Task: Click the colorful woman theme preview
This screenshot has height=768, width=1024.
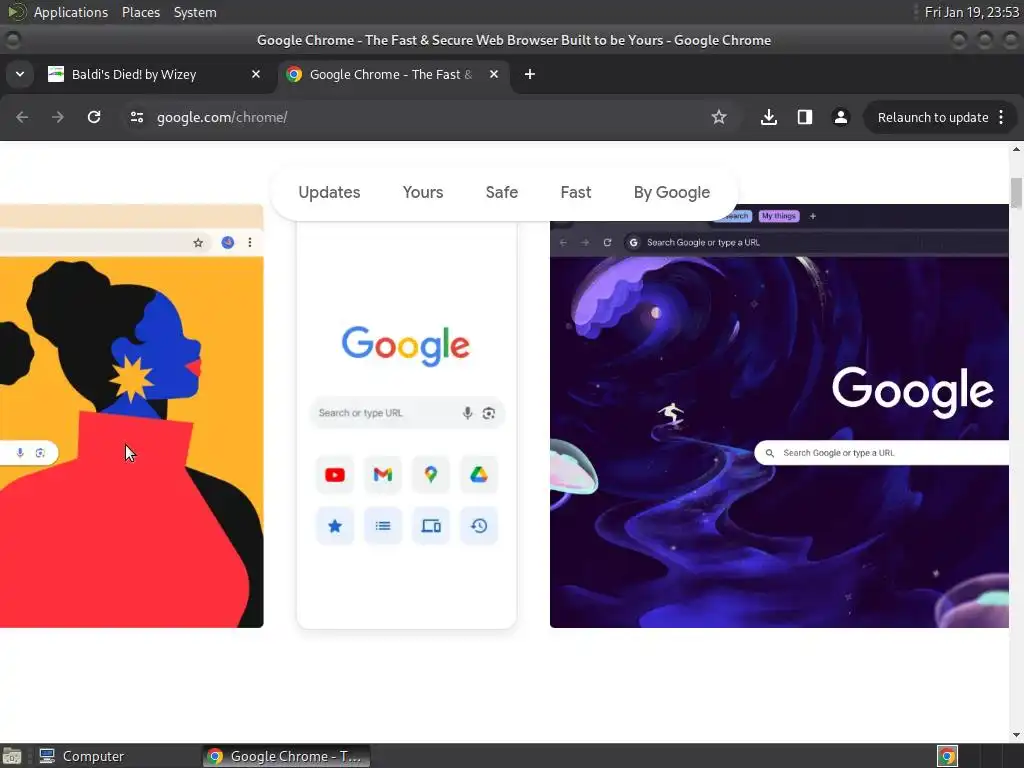Action: pyautogui.click(x=131, y=416)
